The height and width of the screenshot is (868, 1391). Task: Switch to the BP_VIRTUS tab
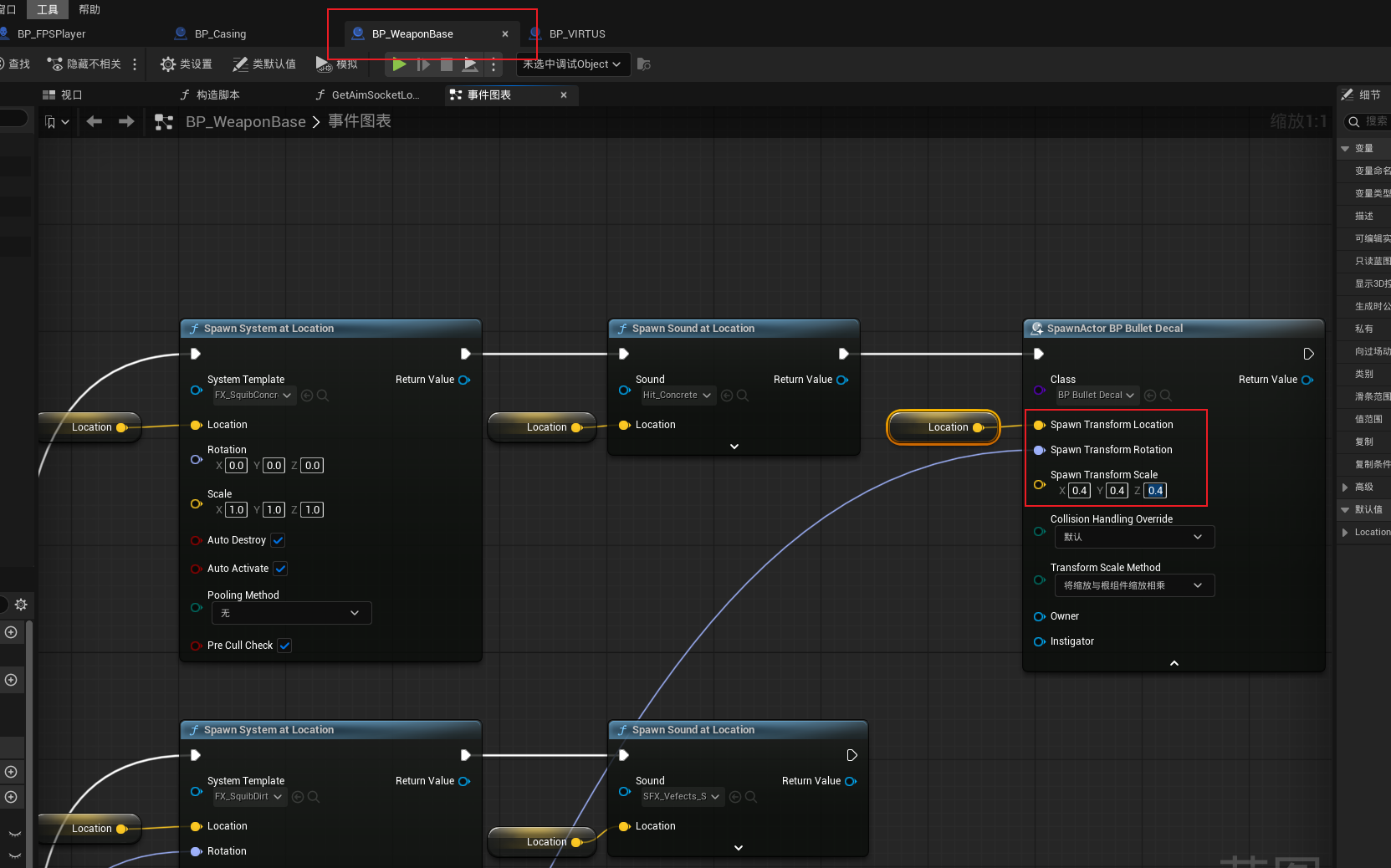(576, 34)
